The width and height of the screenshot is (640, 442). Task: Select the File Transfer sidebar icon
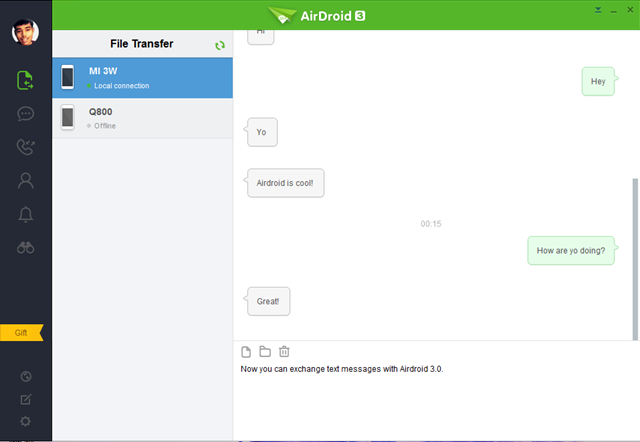[x=25, y=80]
